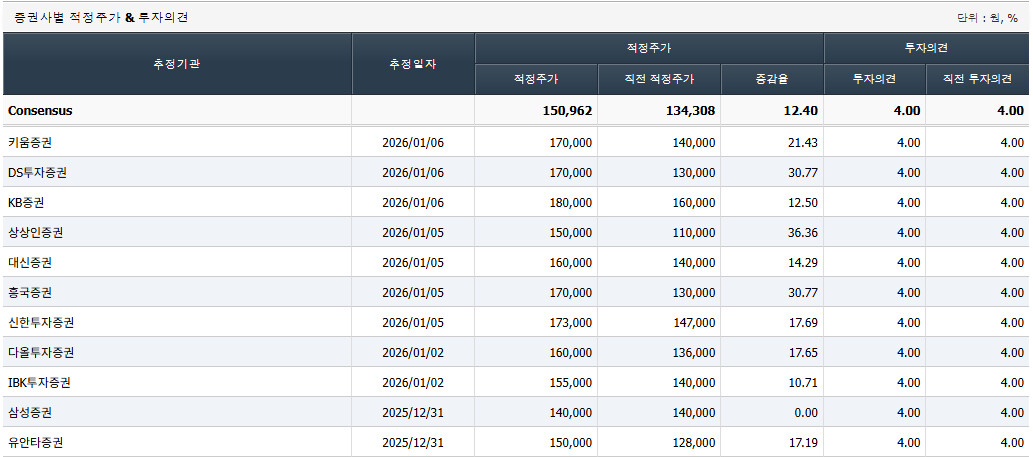Click the 단위 : 원, % unit label
Viewport: 1033px width, 457px height.
989,18
